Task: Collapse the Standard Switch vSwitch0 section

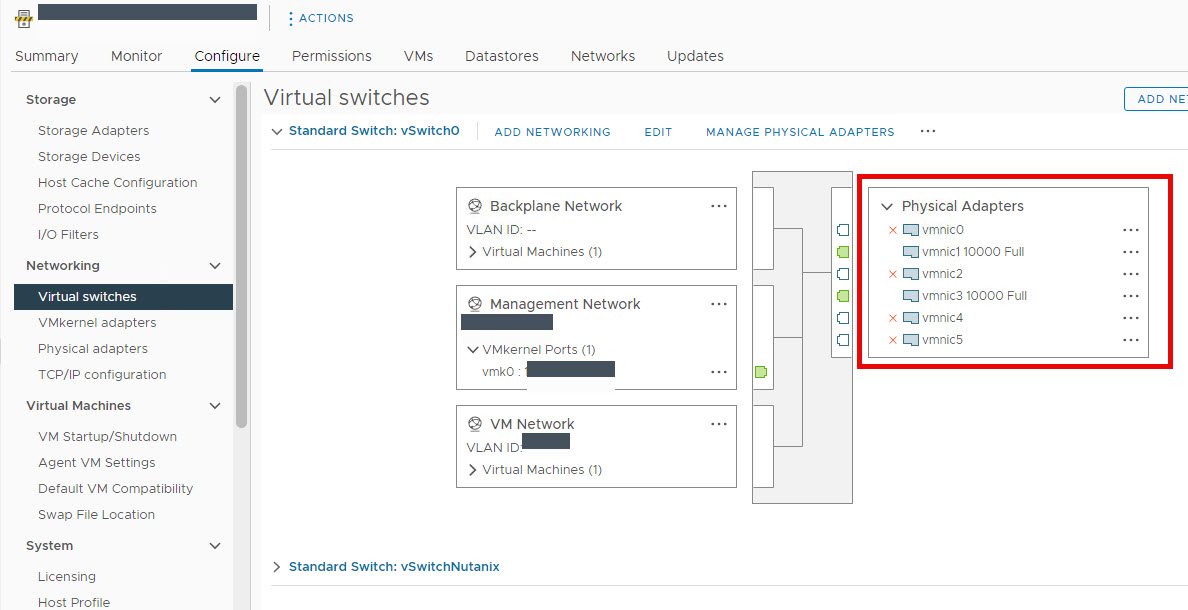Action: [277, 131]
